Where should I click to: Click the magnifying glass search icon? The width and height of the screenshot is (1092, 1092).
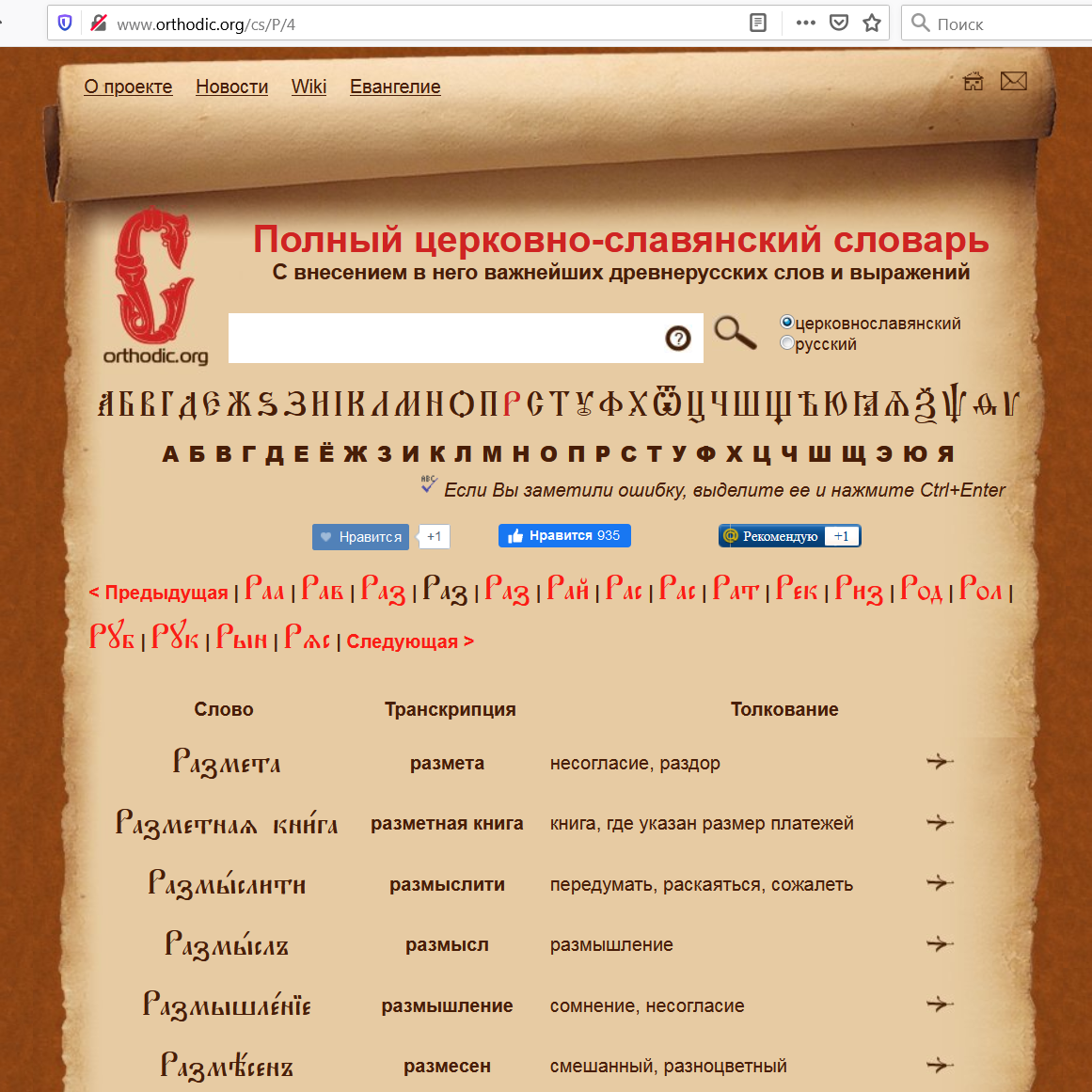(x=735, y=333)
